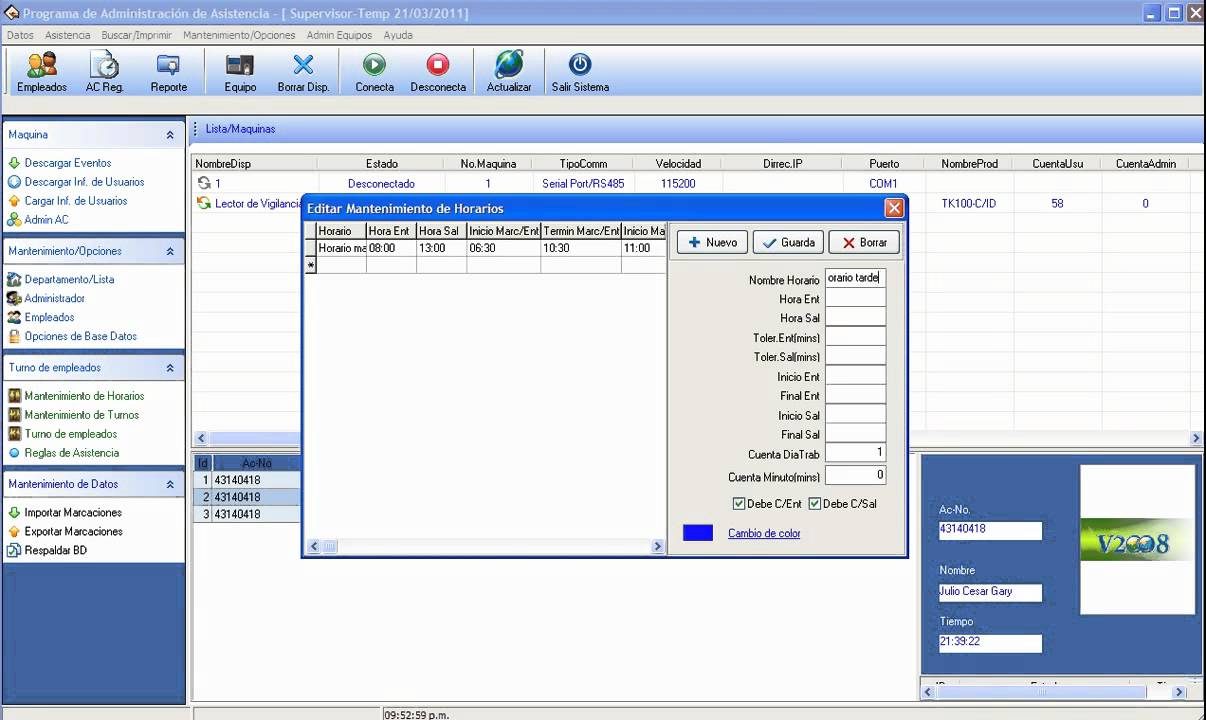
Task: Open the Buscar/Imprimir menu
Action: [x=137, y=35]
